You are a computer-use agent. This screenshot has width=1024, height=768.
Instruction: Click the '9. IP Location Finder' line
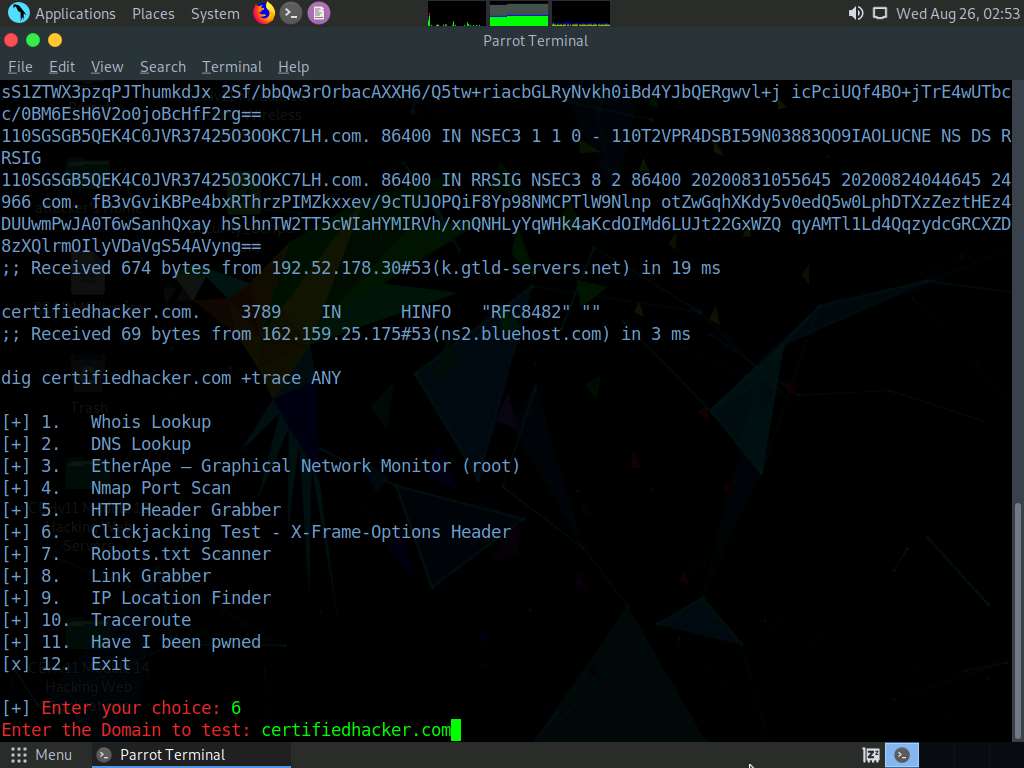click(x=136, y=598)
